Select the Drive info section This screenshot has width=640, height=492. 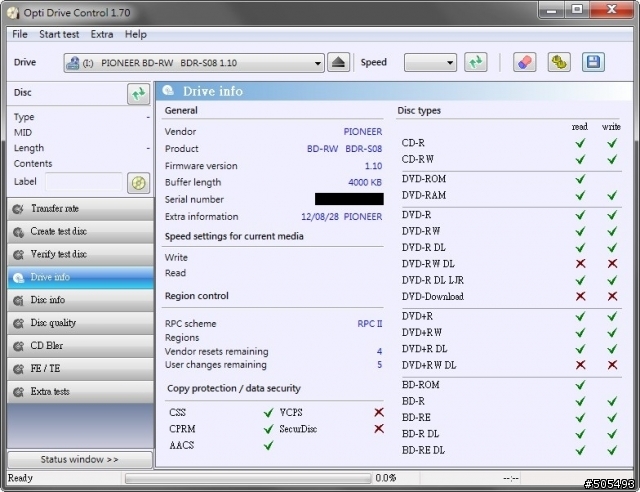(x=80, y=278)
